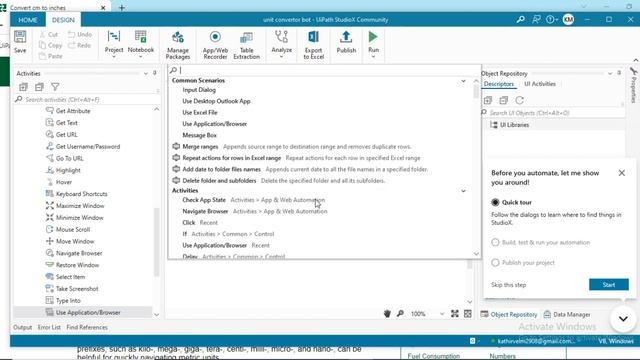Click the fit to screen icon
640x360 pixels.
click(455, 313)
